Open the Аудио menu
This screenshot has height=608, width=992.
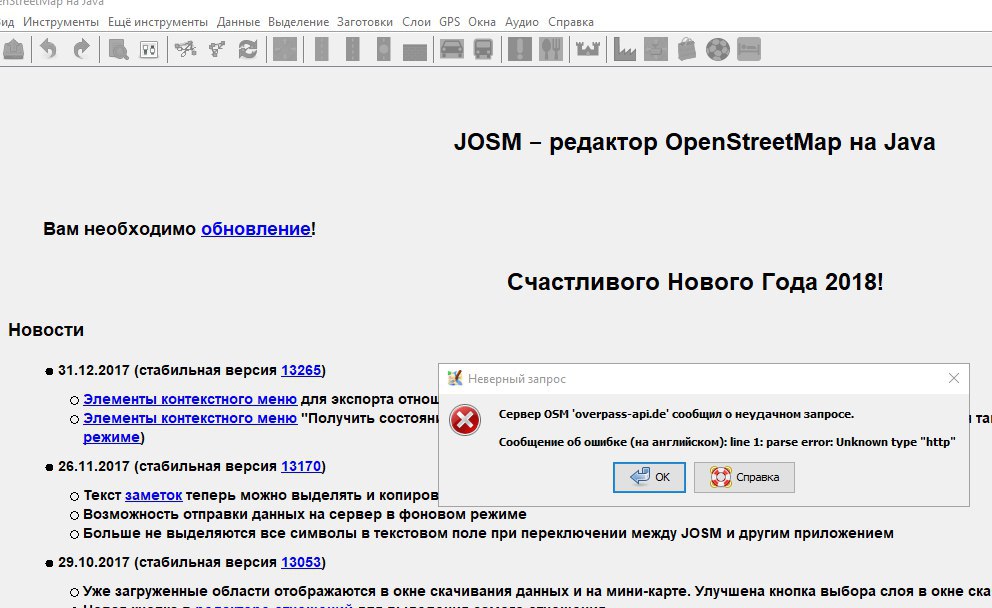pos(521,22)
